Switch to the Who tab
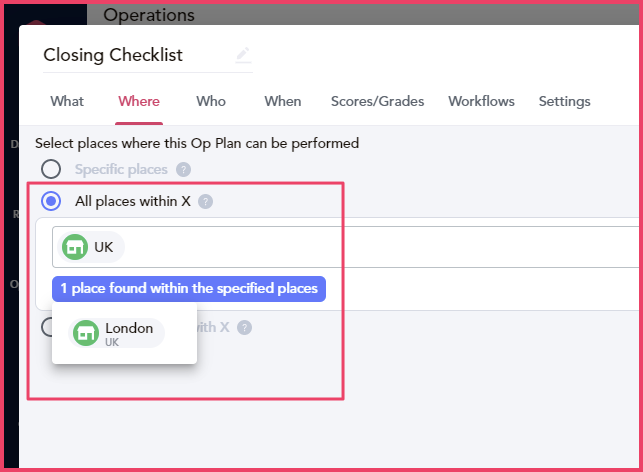 pyautogui.click(x=211, y=101)
